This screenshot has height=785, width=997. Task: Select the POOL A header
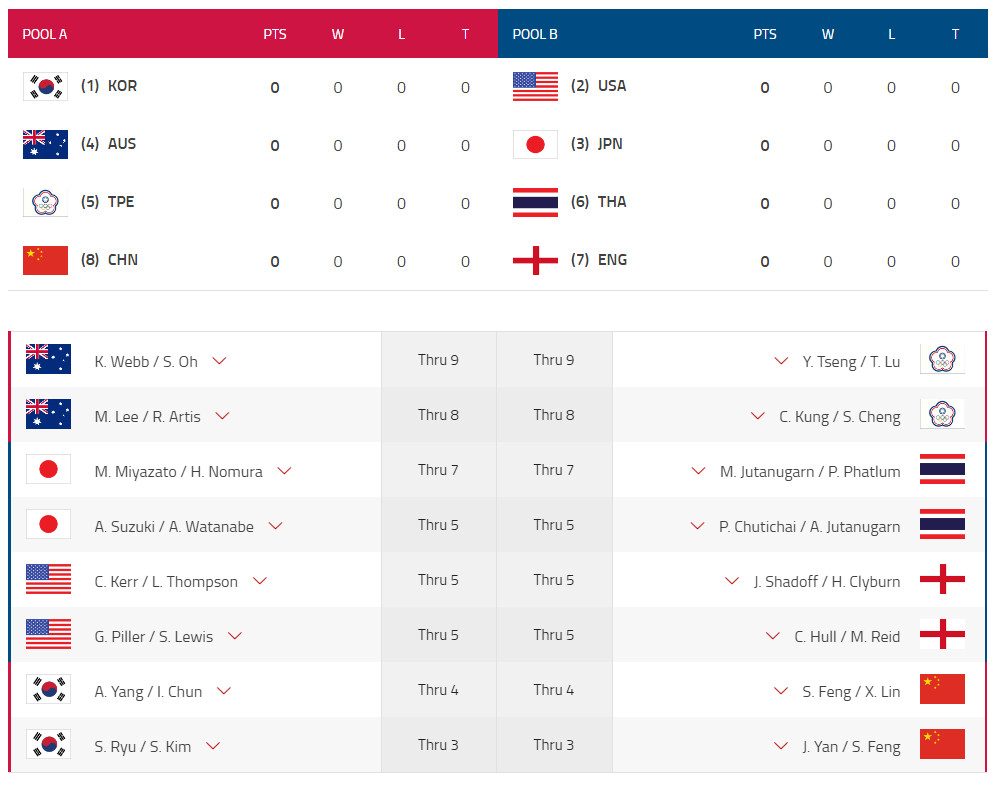45,34
